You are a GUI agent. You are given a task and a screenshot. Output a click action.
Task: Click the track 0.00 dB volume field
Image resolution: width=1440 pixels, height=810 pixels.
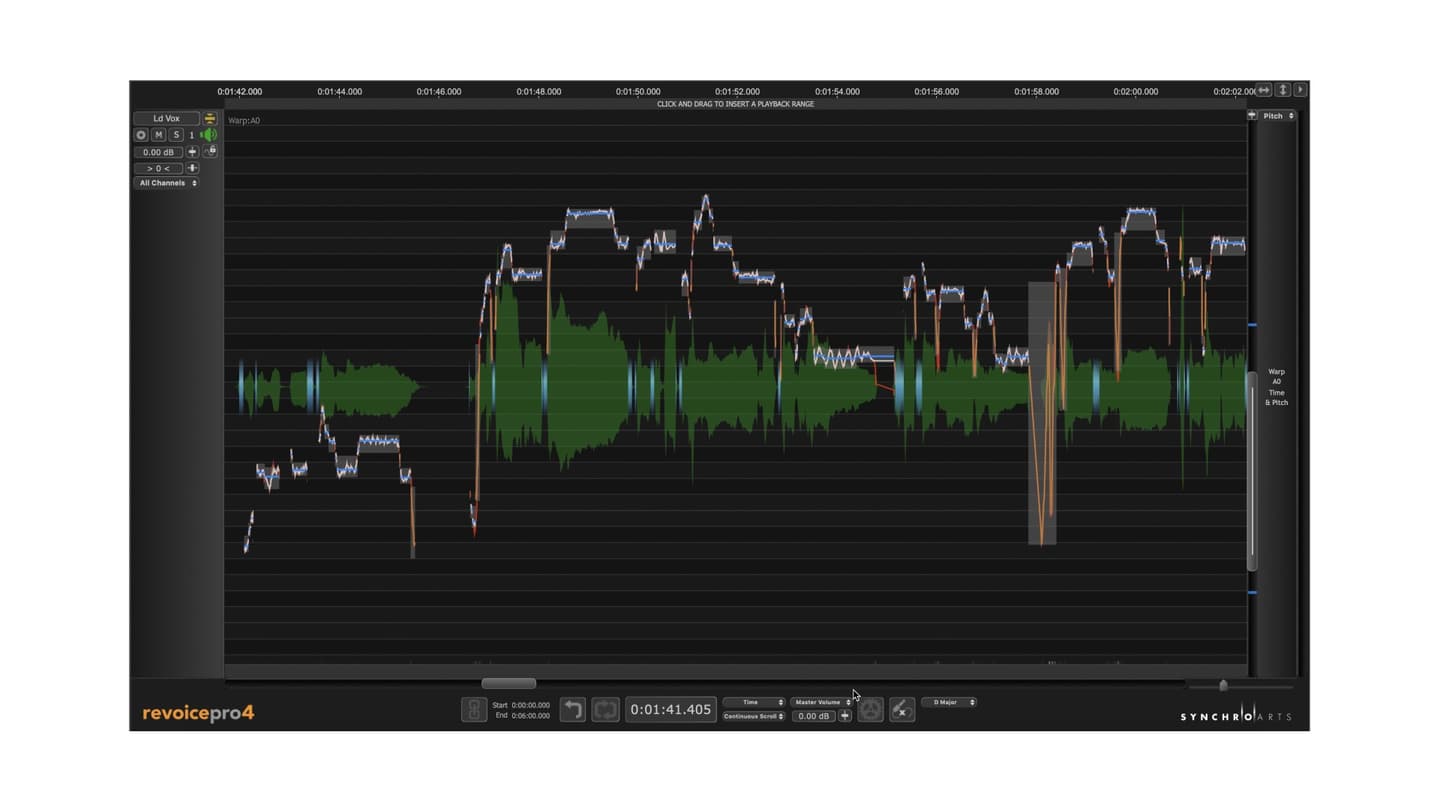coord(159,152)
